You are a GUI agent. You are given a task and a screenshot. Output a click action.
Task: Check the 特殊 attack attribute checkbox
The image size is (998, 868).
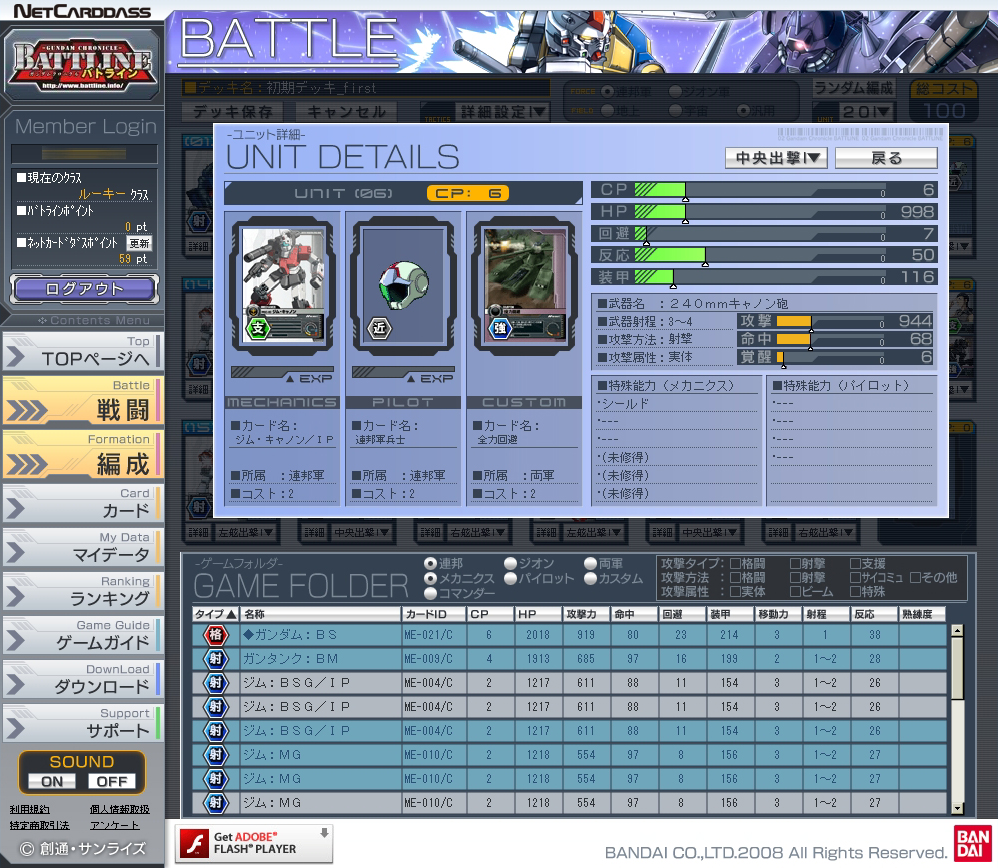(855, 592)
